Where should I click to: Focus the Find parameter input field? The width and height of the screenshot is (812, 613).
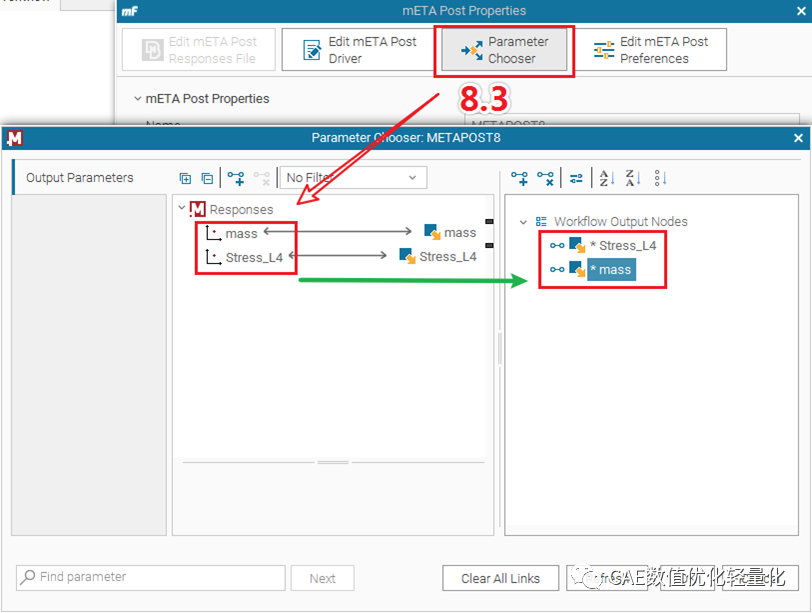tap(151, 578)
